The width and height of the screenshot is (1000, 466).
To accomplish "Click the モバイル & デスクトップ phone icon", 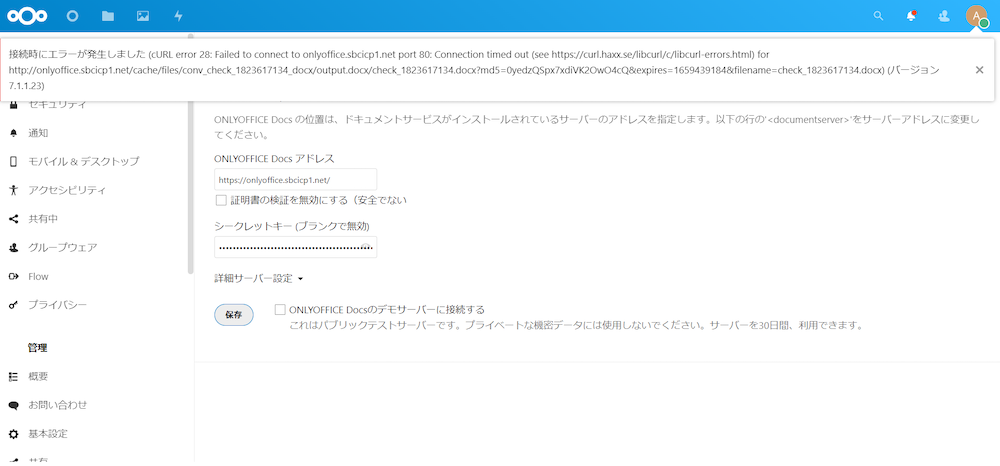I will pos(13,162).
